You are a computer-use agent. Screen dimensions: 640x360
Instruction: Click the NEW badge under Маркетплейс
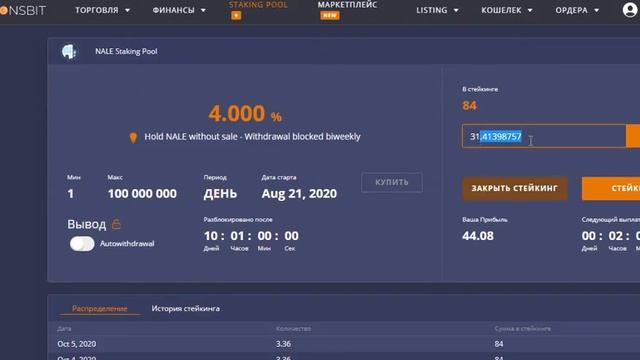pos(330,16)
